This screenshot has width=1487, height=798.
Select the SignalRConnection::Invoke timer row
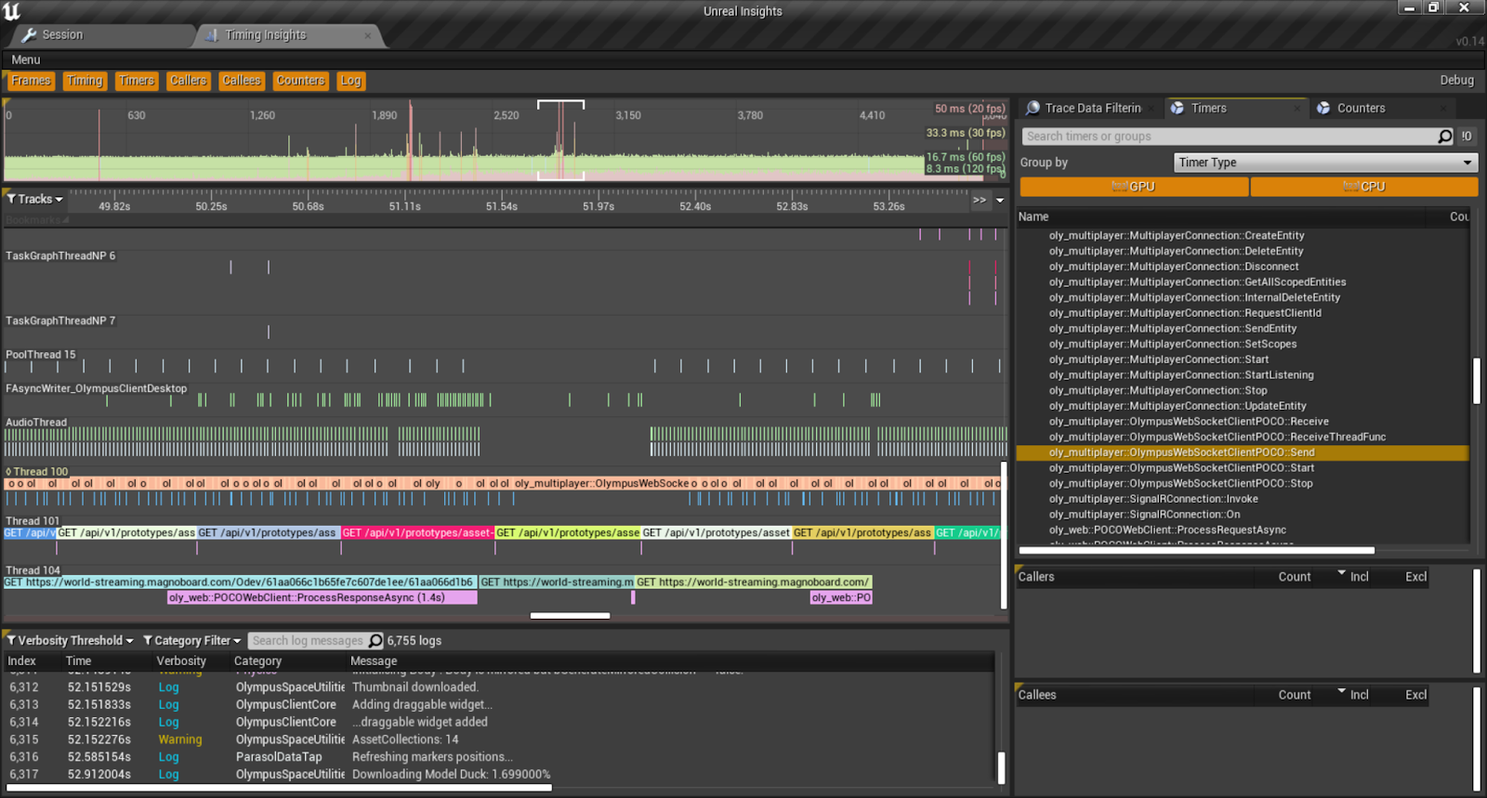point(1242,499)
